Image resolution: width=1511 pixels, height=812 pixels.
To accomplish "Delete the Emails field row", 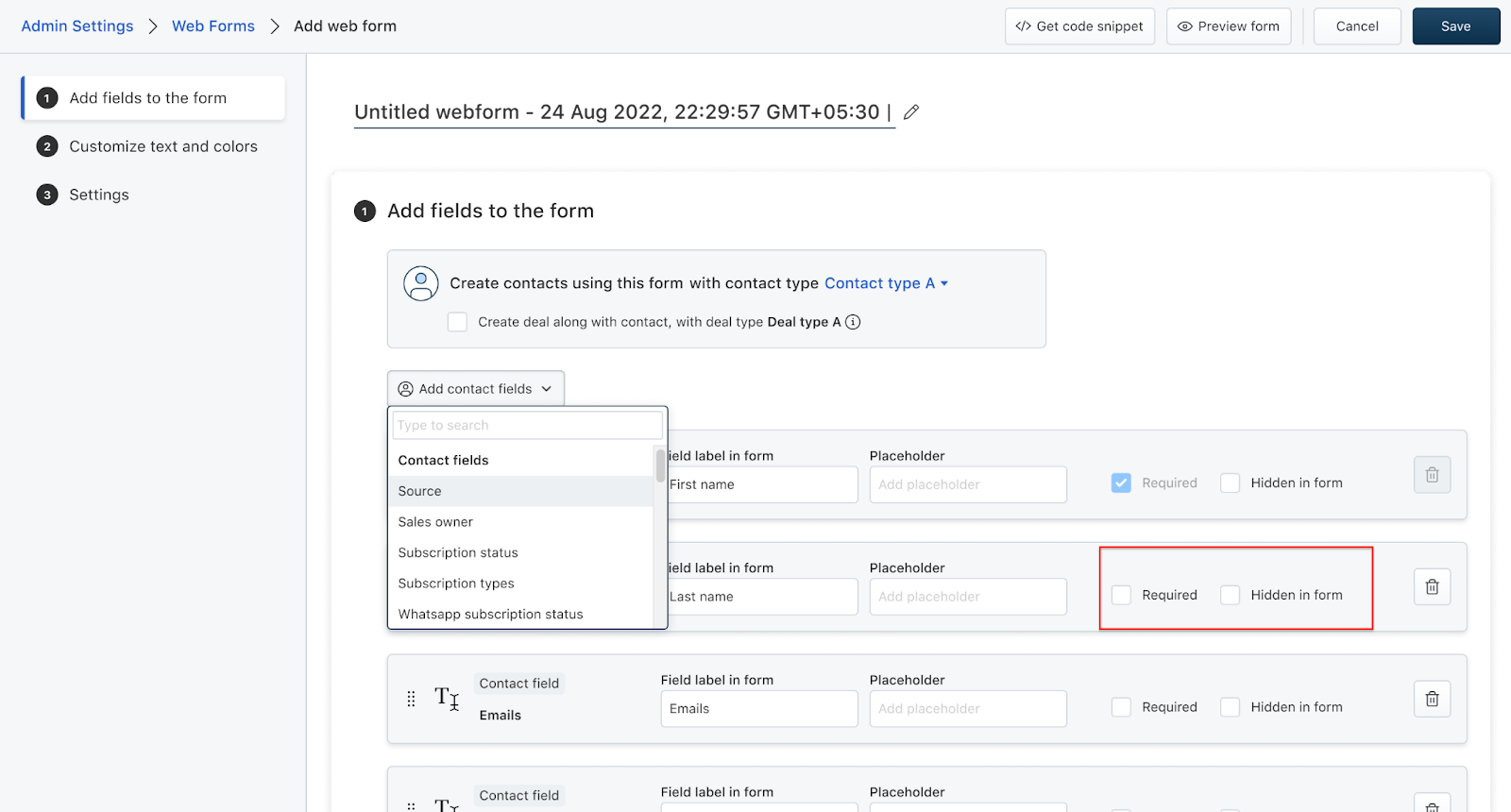I will click(1432, 699).
